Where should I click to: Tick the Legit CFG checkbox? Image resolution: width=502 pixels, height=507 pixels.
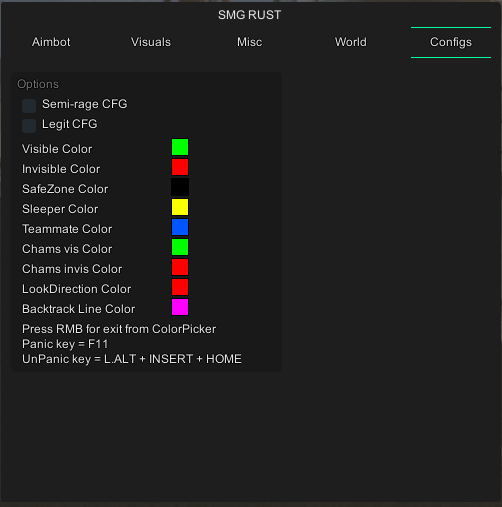tap(29, 126)
